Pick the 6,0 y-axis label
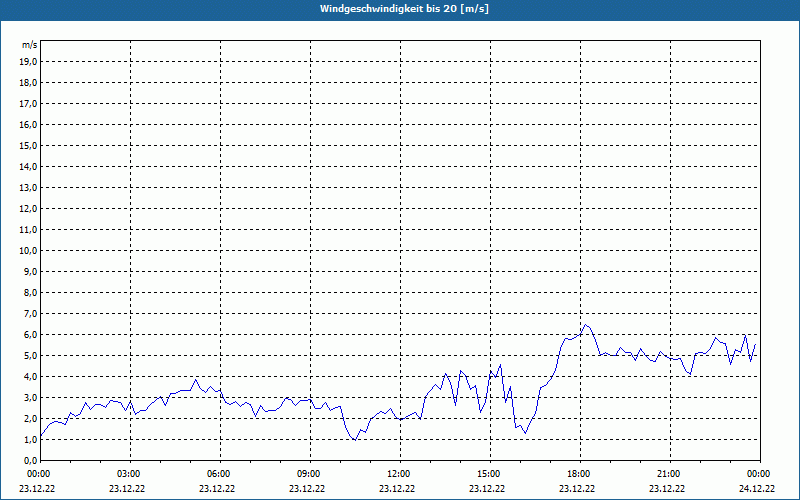The image size is (800, 500). point(30,335)
